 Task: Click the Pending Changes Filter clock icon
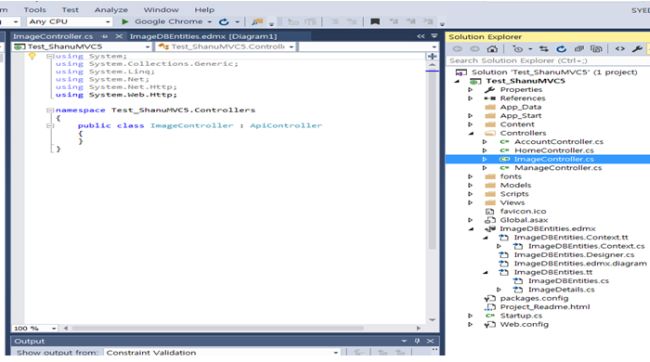pyautogui.click(x=517, y=49)
